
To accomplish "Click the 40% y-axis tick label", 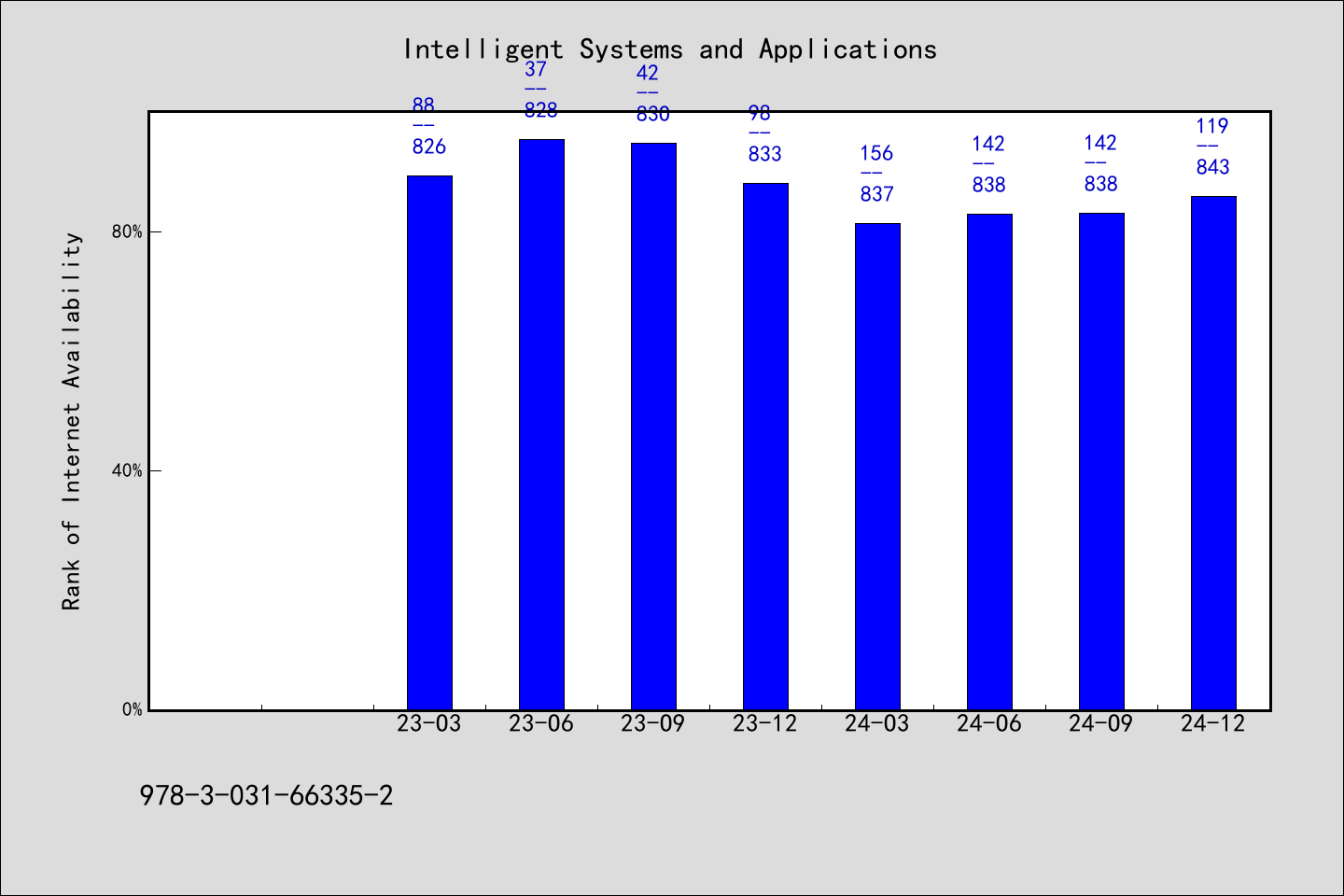I will 127,470.
